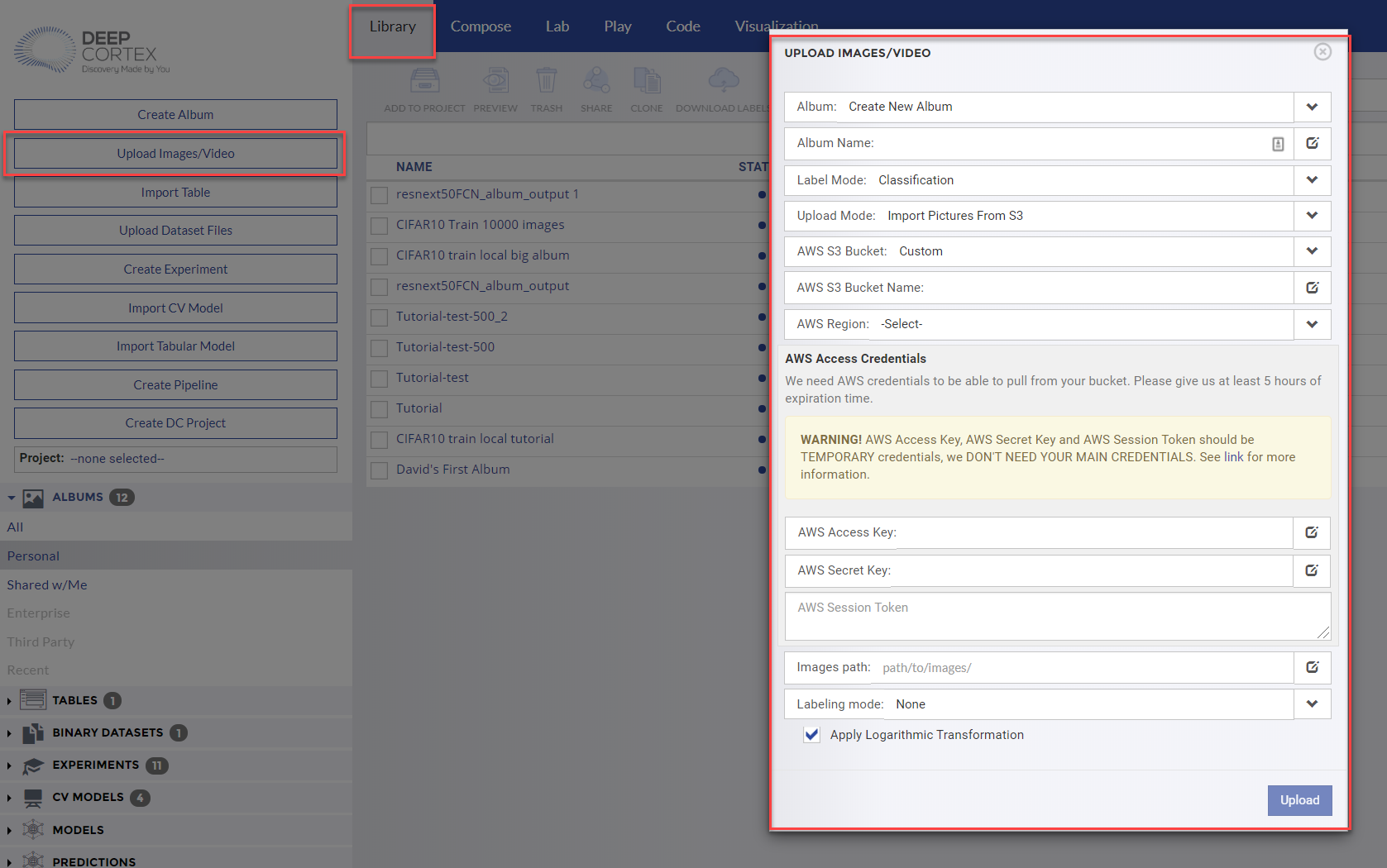Switch to the Compose tab
This screenshot has height=868, width=1387.
point(481,26)
